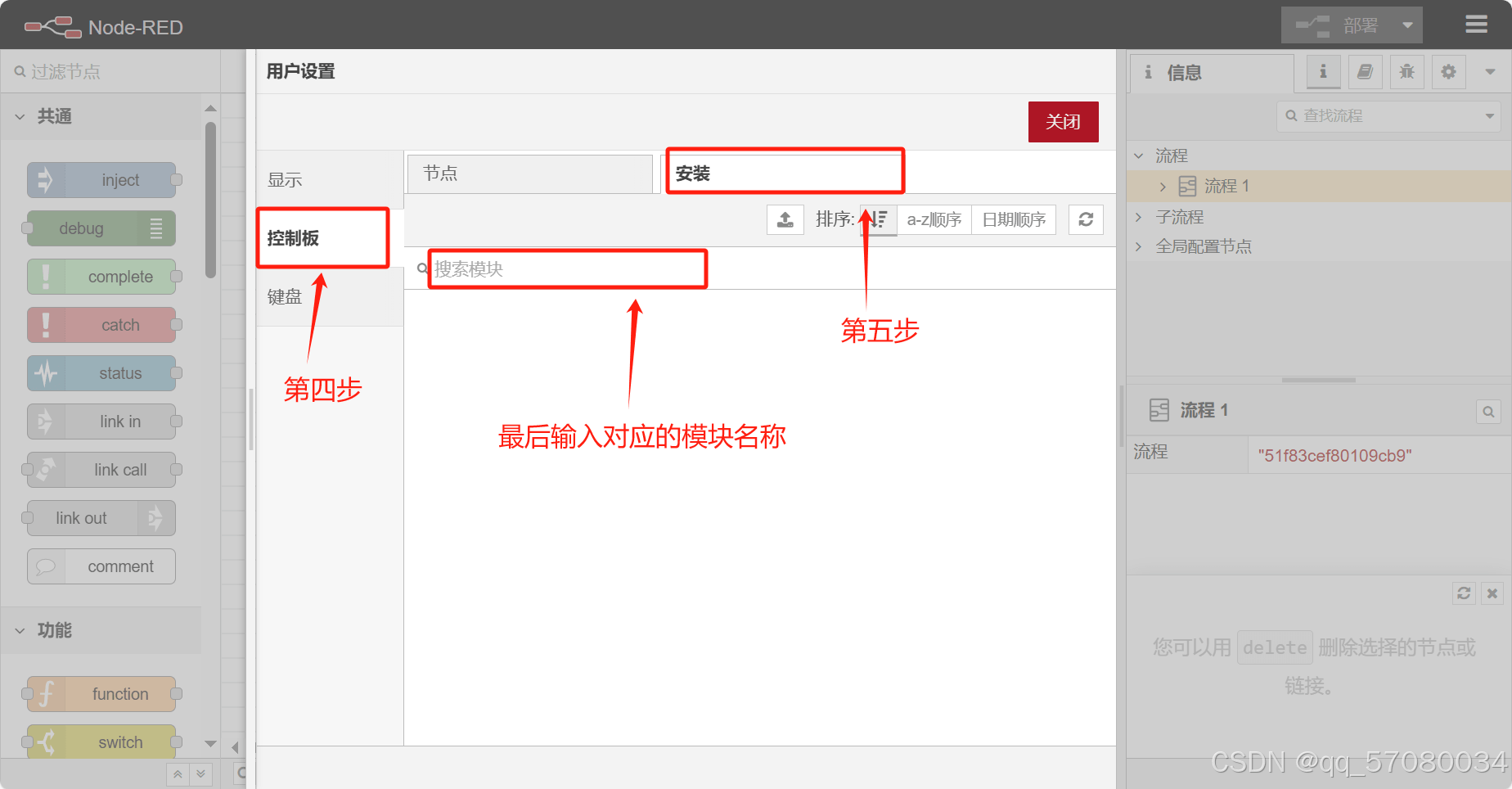Select the debug node in palette

101,228
